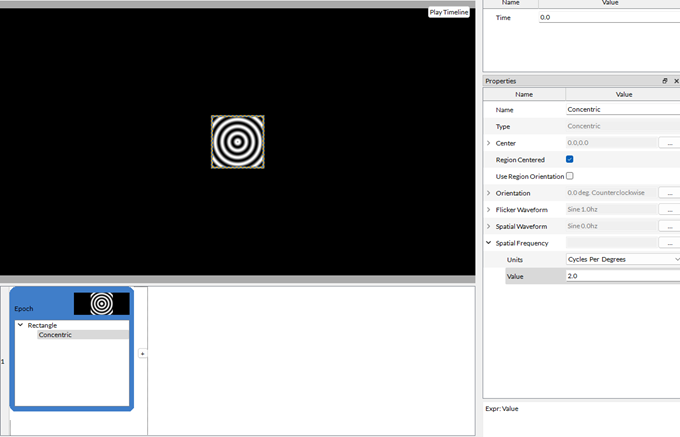Collapse the Spatial Frequency property
The height and width of the screenshot is (437, 680).
tap(488, 243)
